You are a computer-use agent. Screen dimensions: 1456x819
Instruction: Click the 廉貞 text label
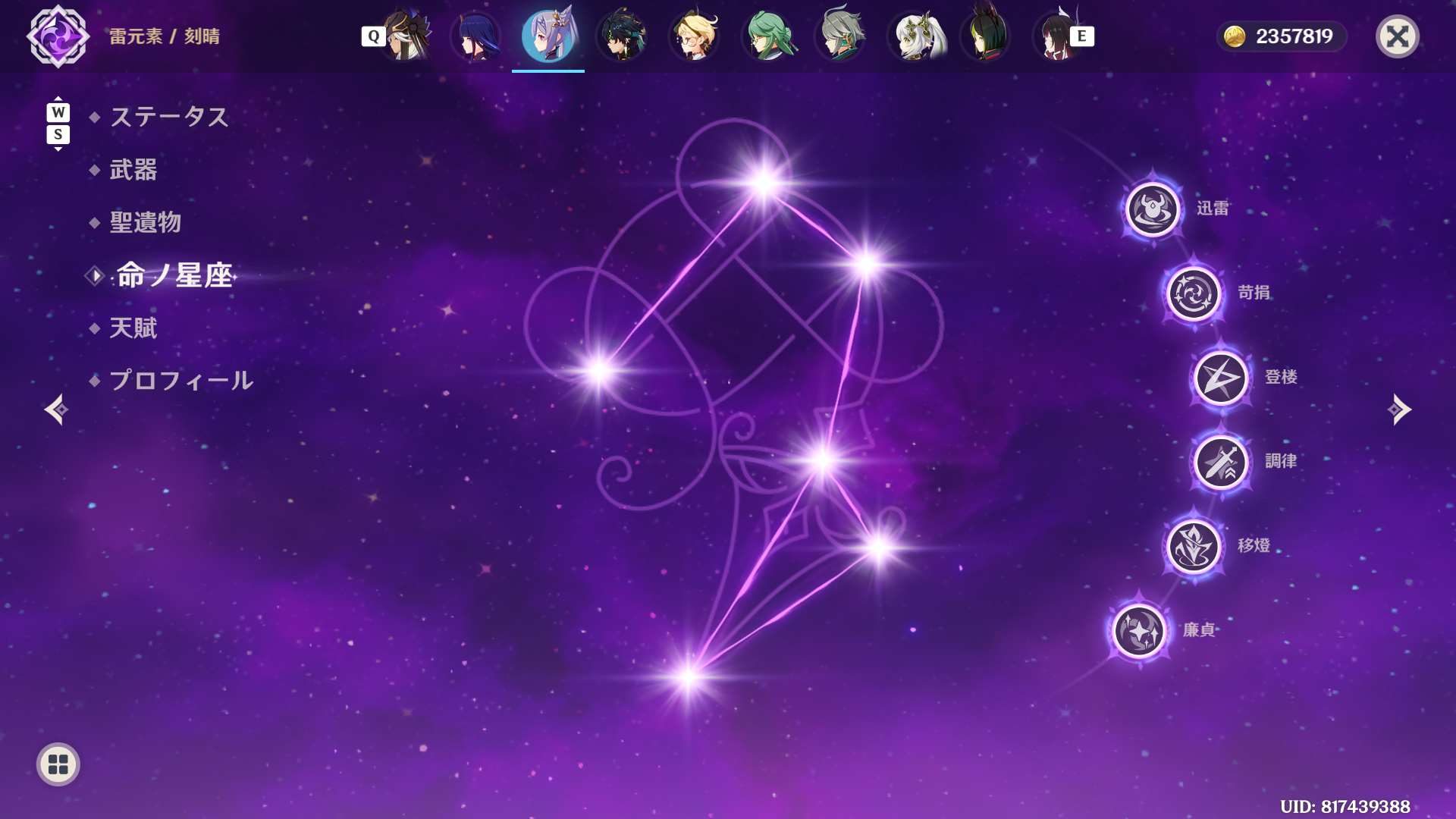point(1199,630)
